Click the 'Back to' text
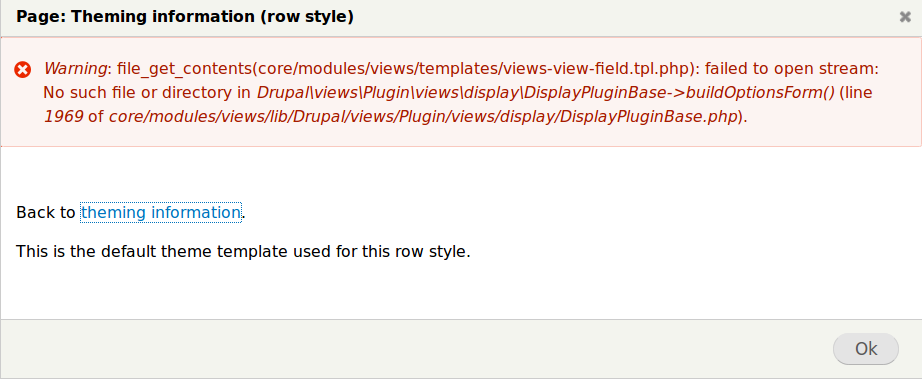Image resolution: width=922 pixels, height=379 pixels. pyautogui.click(x=45, y=212)
